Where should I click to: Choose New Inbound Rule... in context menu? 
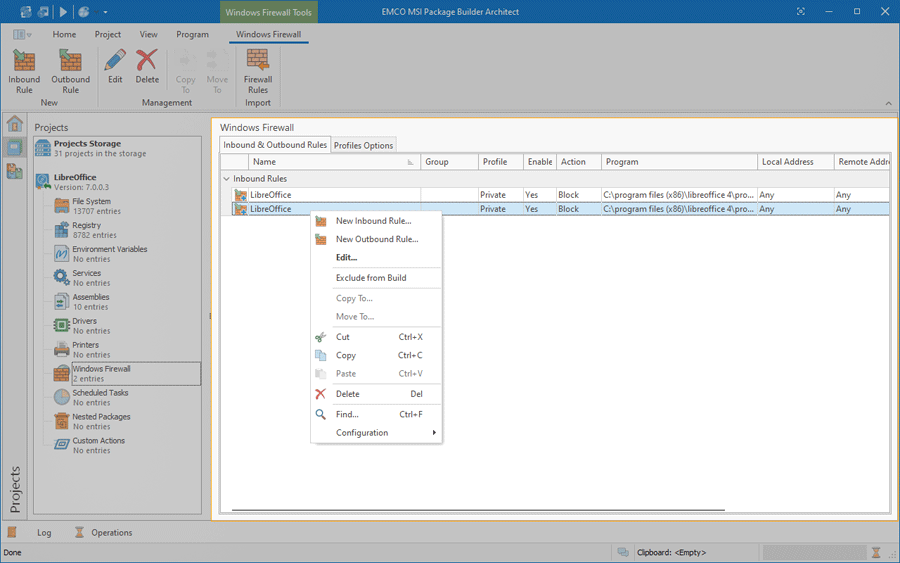pos(376,221)
